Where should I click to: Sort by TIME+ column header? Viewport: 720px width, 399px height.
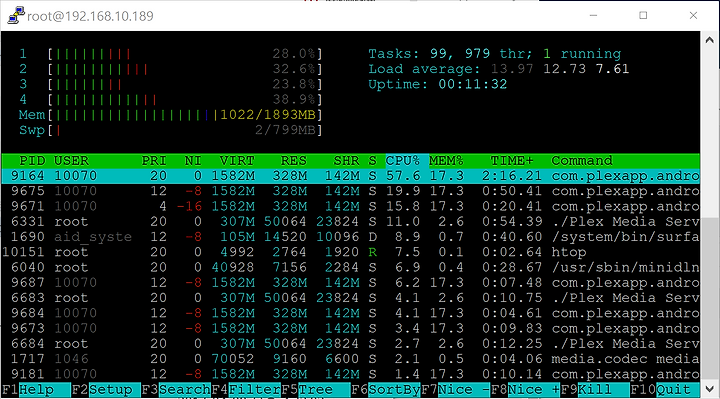click(x=512, y=161)
